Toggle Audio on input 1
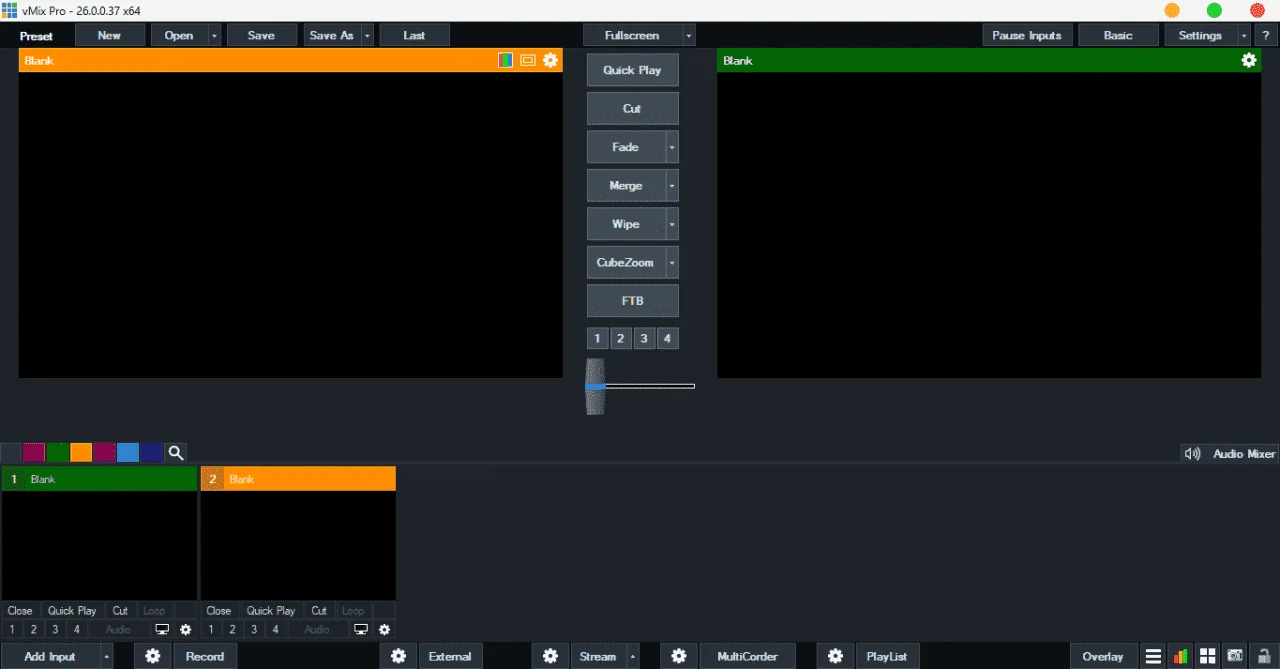Screen dimensions: 1280x669 click(118, 630)
